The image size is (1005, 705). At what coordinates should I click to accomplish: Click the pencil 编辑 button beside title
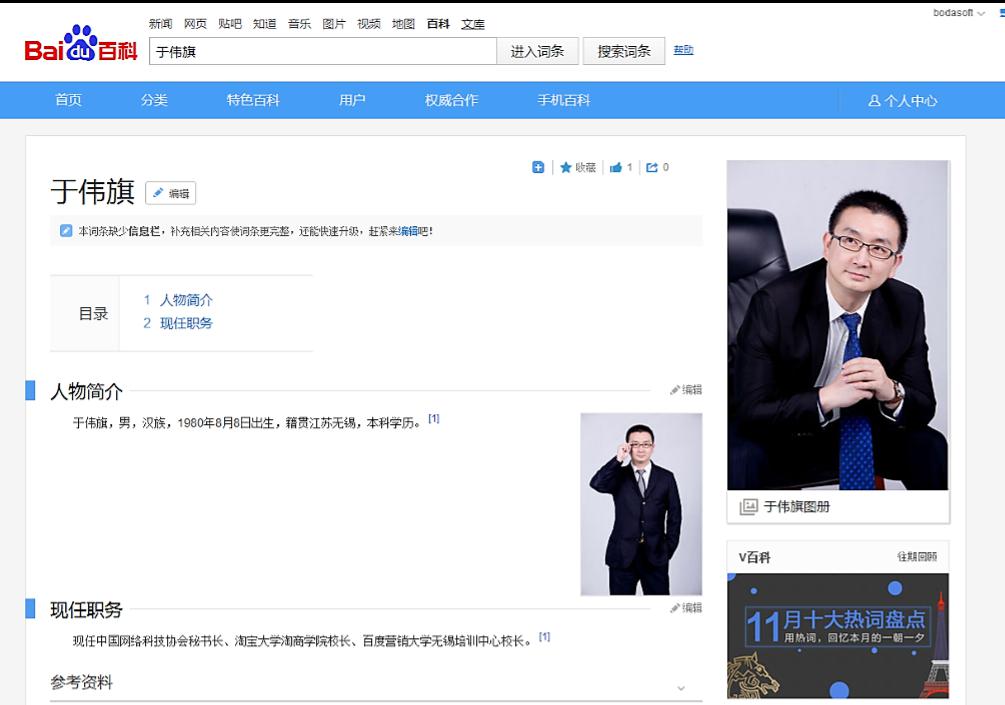(x=170, y=193)
